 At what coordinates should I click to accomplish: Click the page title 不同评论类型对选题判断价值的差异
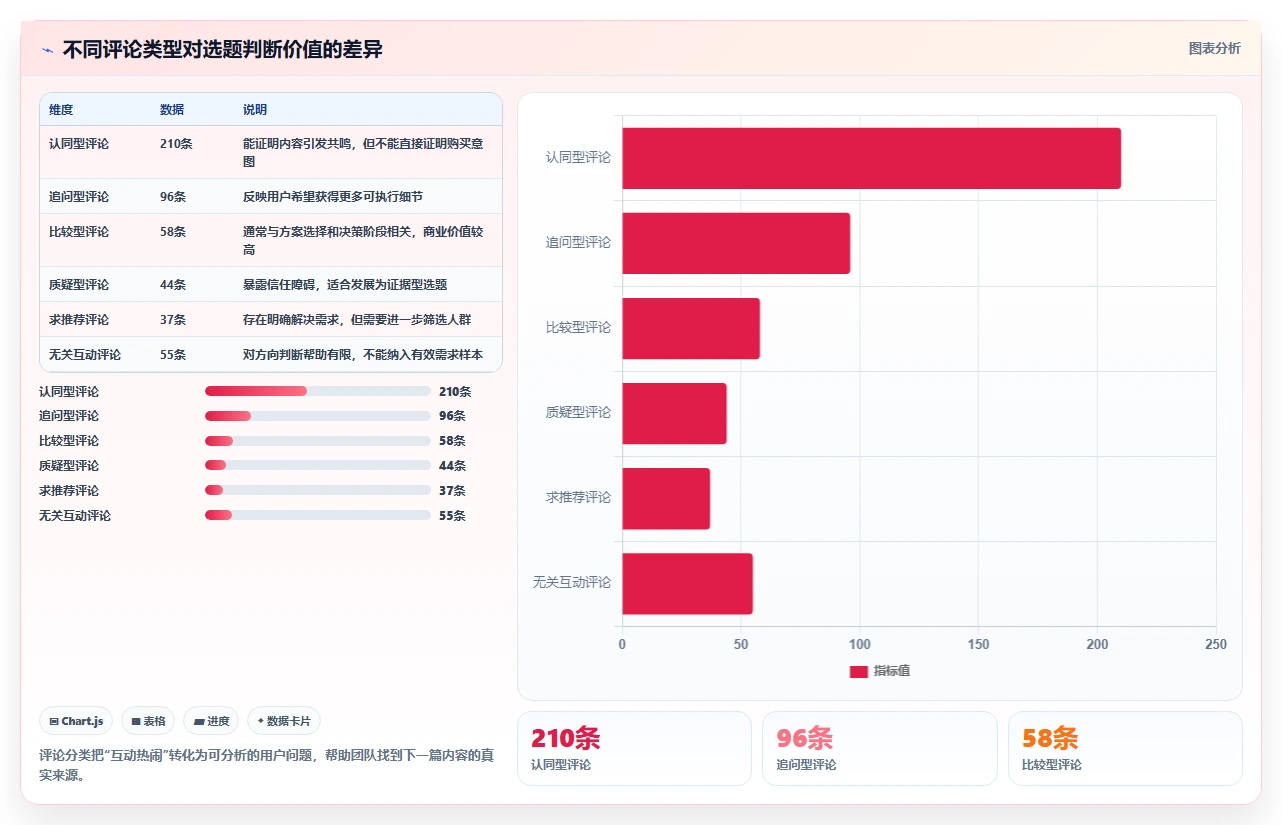222,49
